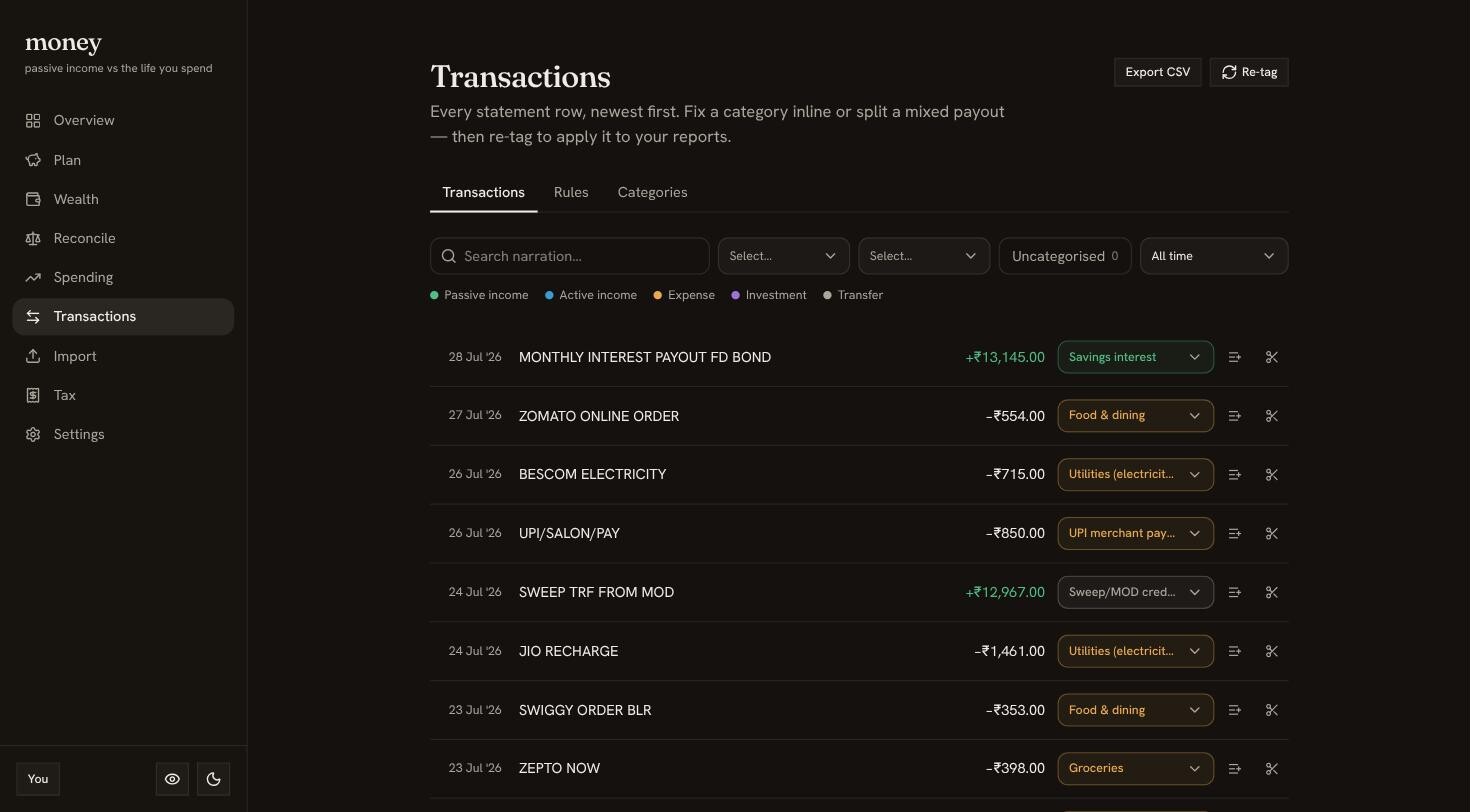Split the ZOMATO ONLINE ORDER row with scissors
1470x812 pixels.
(1272, 416)
